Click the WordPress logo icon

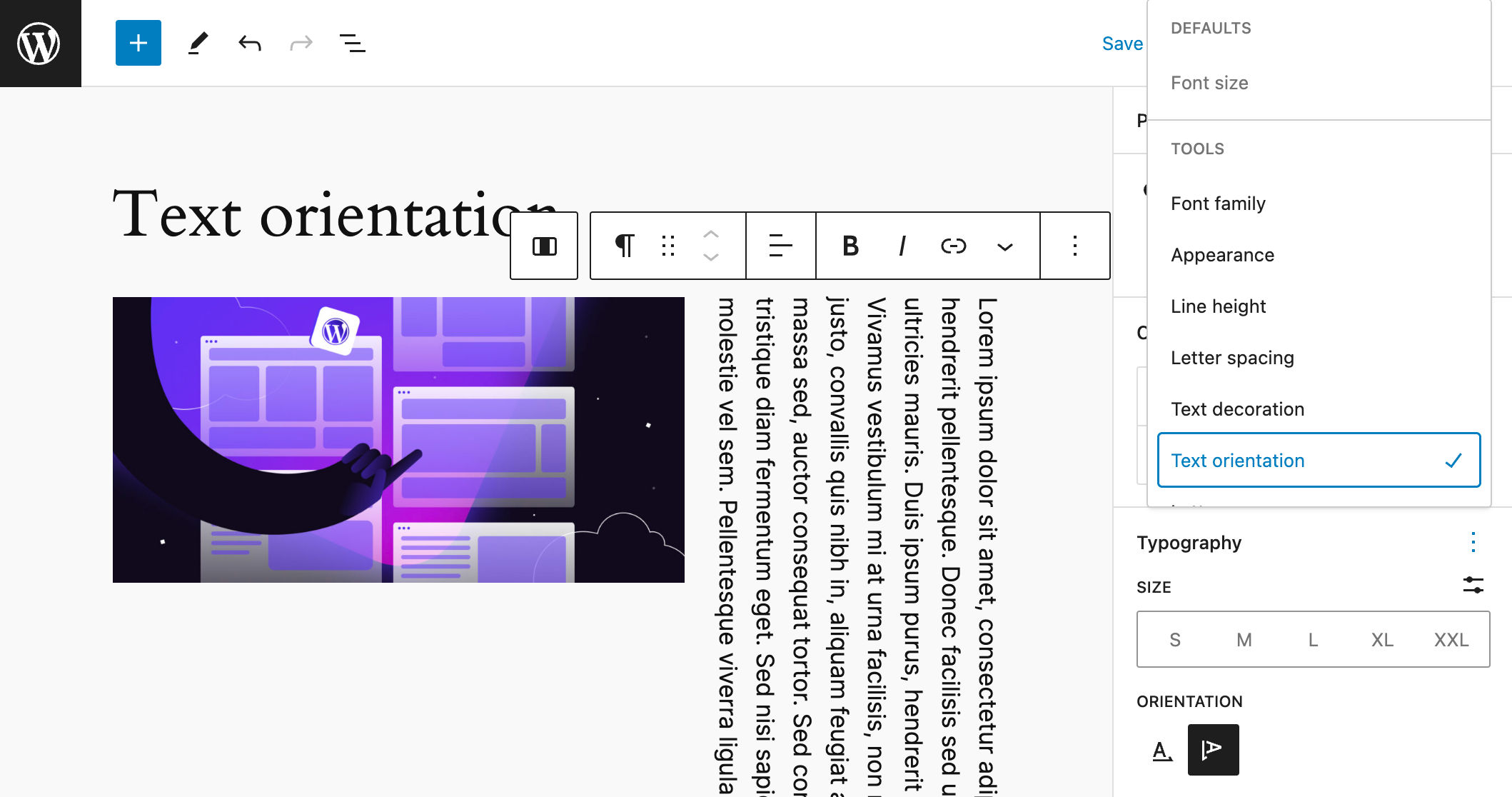pyautogui.click(x=39, y=44)
